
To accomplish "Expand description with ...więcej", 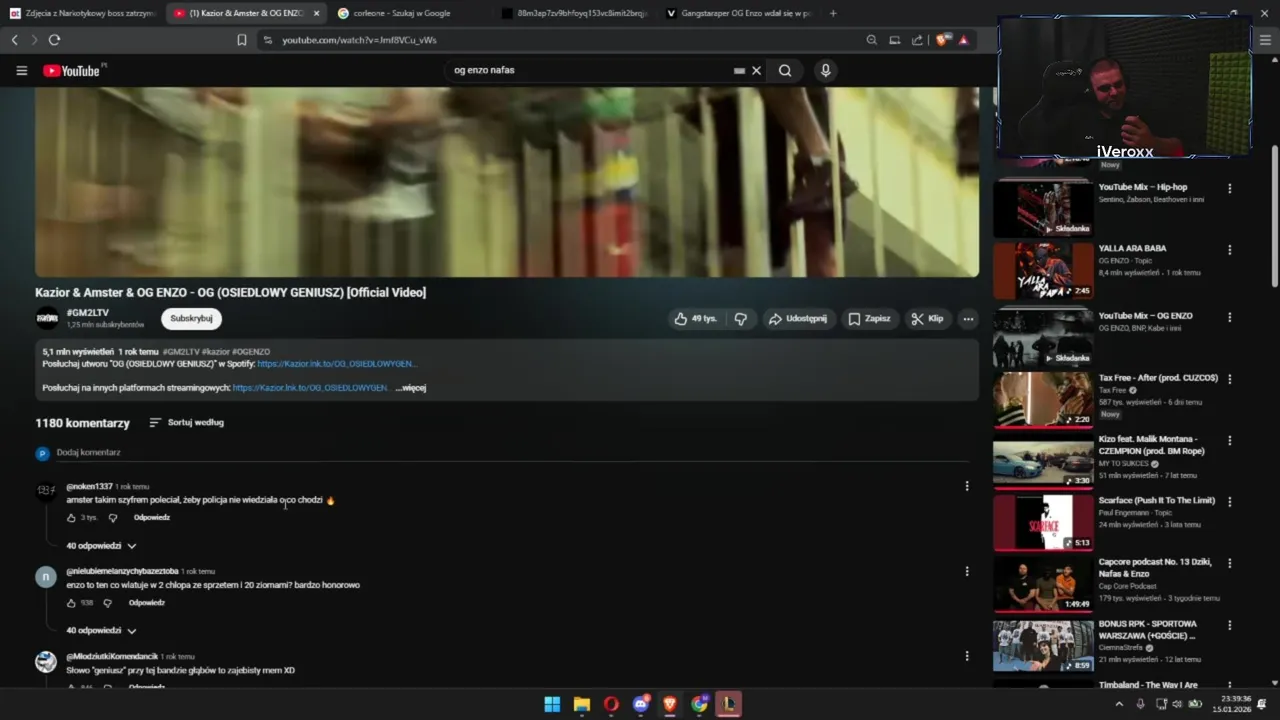I will (x=411, y=388).
